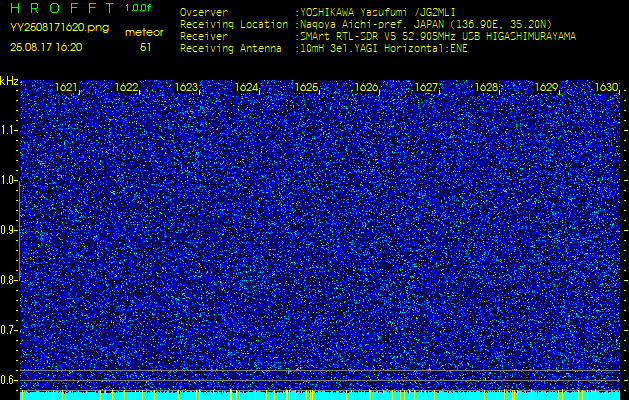Click the 1623 time marker

tap(187, 87)
